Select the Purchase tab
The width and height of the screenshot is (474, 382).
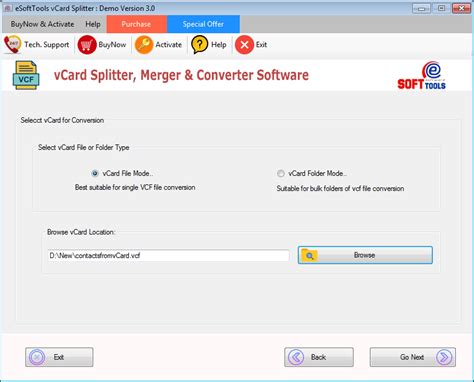tap(136, 24)
